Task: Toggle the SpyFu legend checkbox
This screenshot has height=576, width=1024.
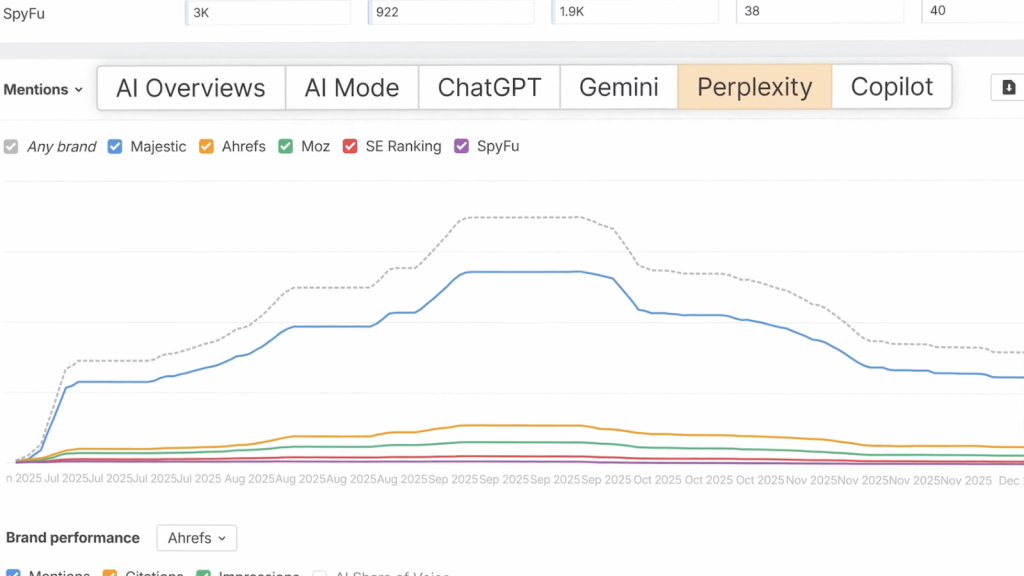Action: tap(461, 147)
